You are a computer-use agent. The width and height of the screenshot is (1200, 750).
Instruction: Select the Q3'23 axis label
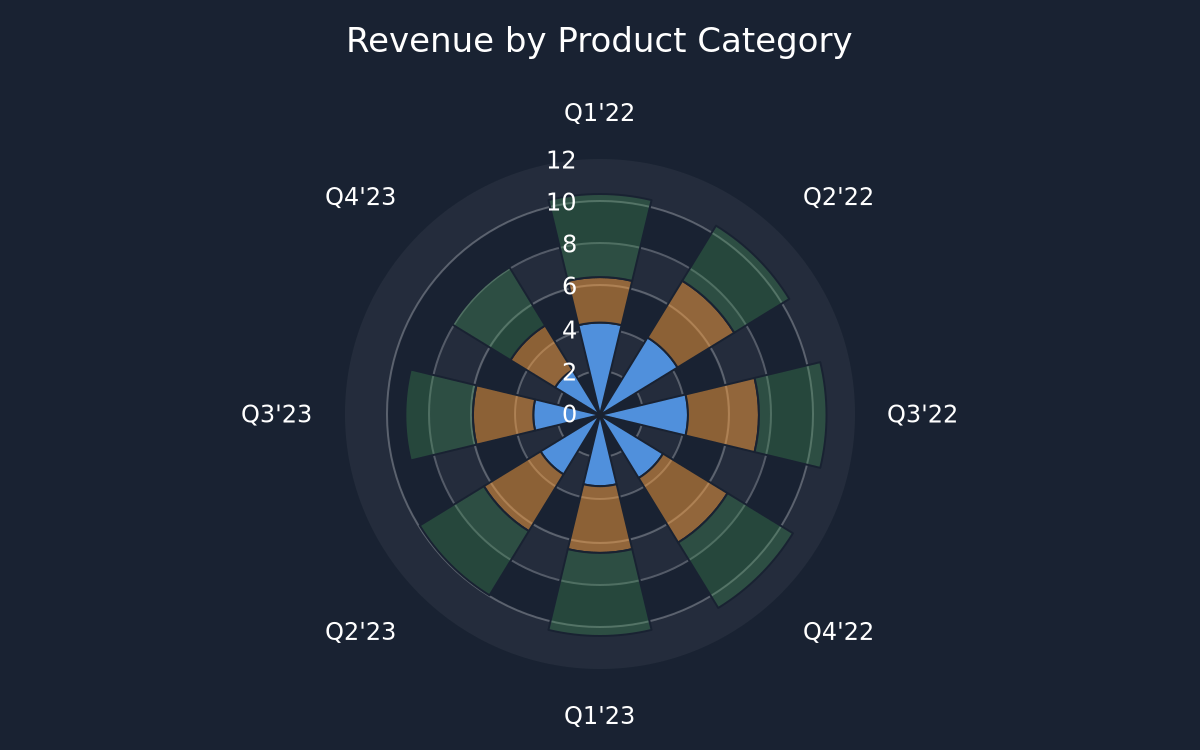click(276, 414)
